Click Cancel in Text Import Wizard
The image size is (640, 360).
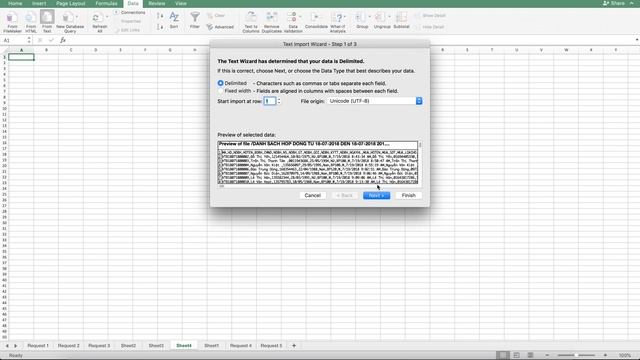pyautogui.click(x=313, y=196)
